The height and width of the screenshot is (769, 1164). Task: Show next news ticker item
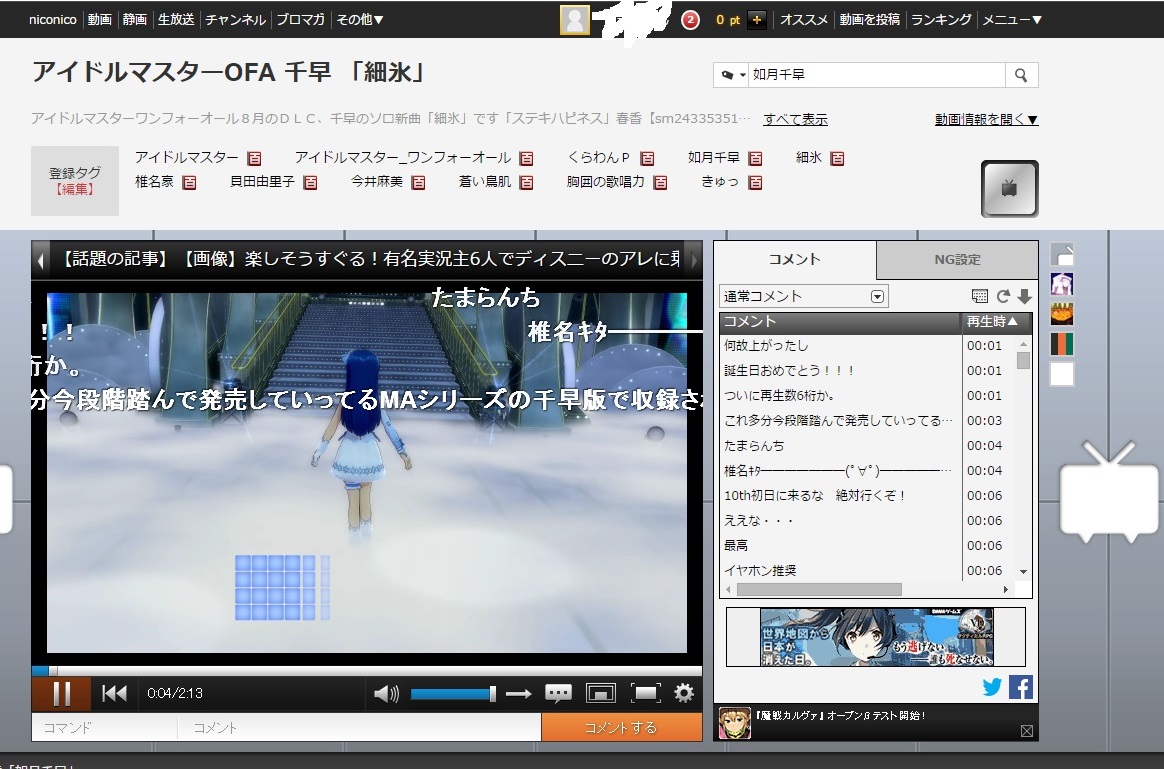[x=694, y=259]
